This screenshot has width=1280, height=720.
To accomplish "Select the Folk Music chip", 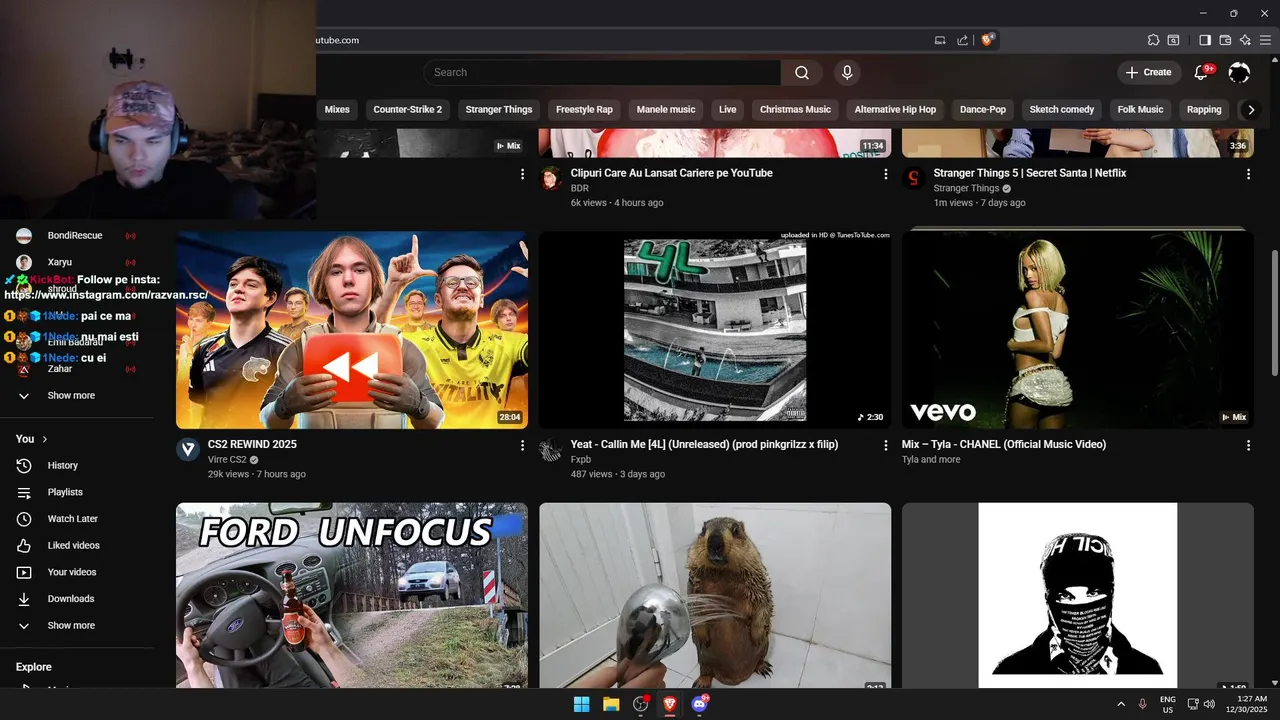I will coord(1140,110).
